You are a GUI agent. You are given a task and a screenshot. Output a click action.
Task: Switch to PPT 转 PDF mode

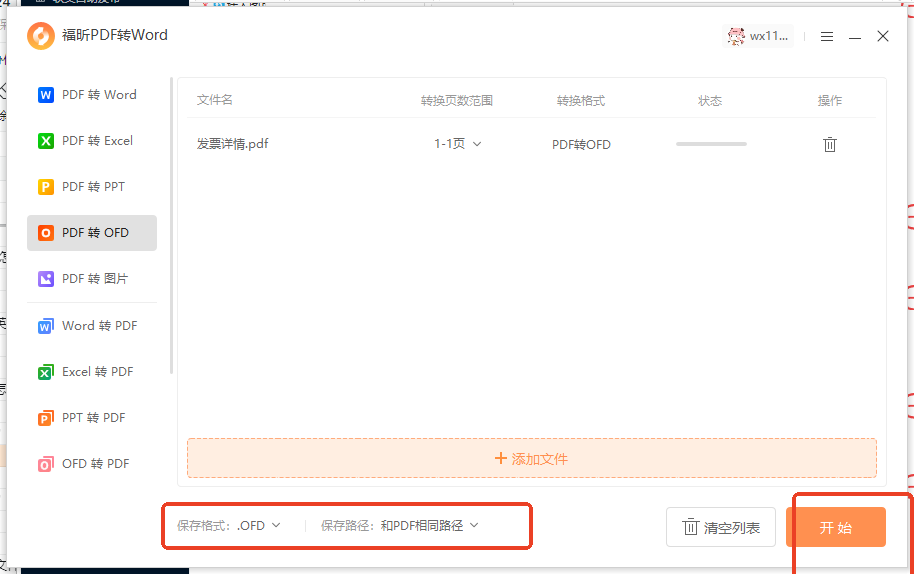point(92,418)
